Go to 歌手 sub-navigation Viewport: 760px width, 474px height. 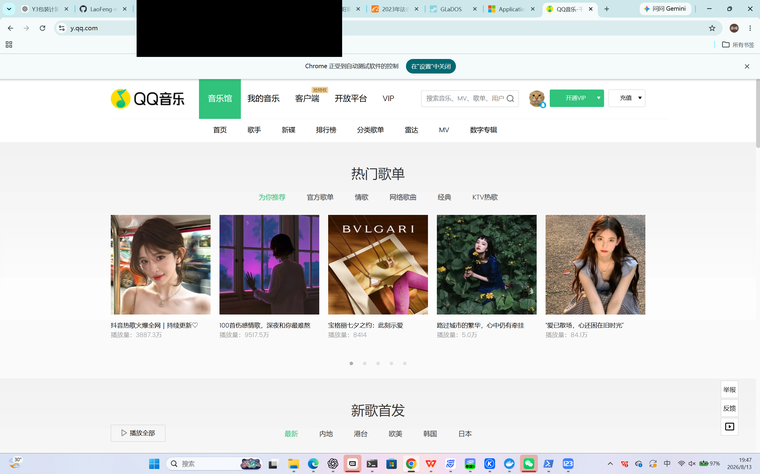254,130
